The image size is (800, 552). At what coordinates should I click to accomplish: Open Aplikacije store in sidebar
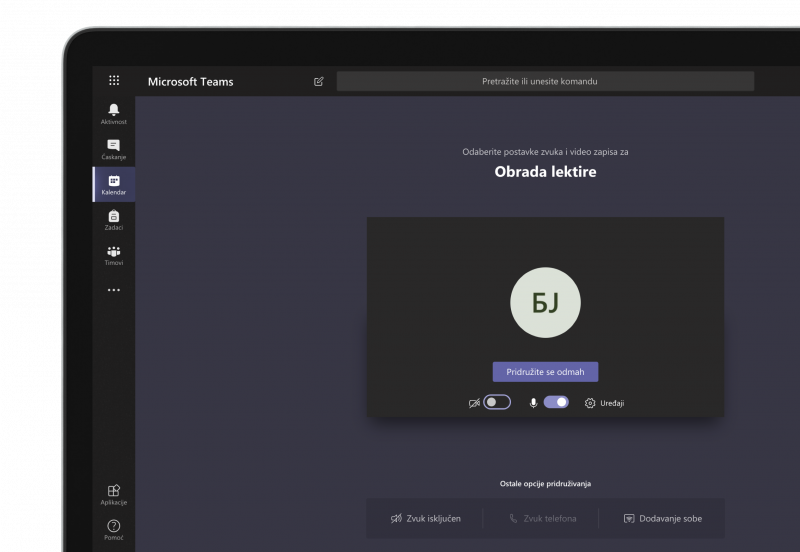tap(114, 495)
